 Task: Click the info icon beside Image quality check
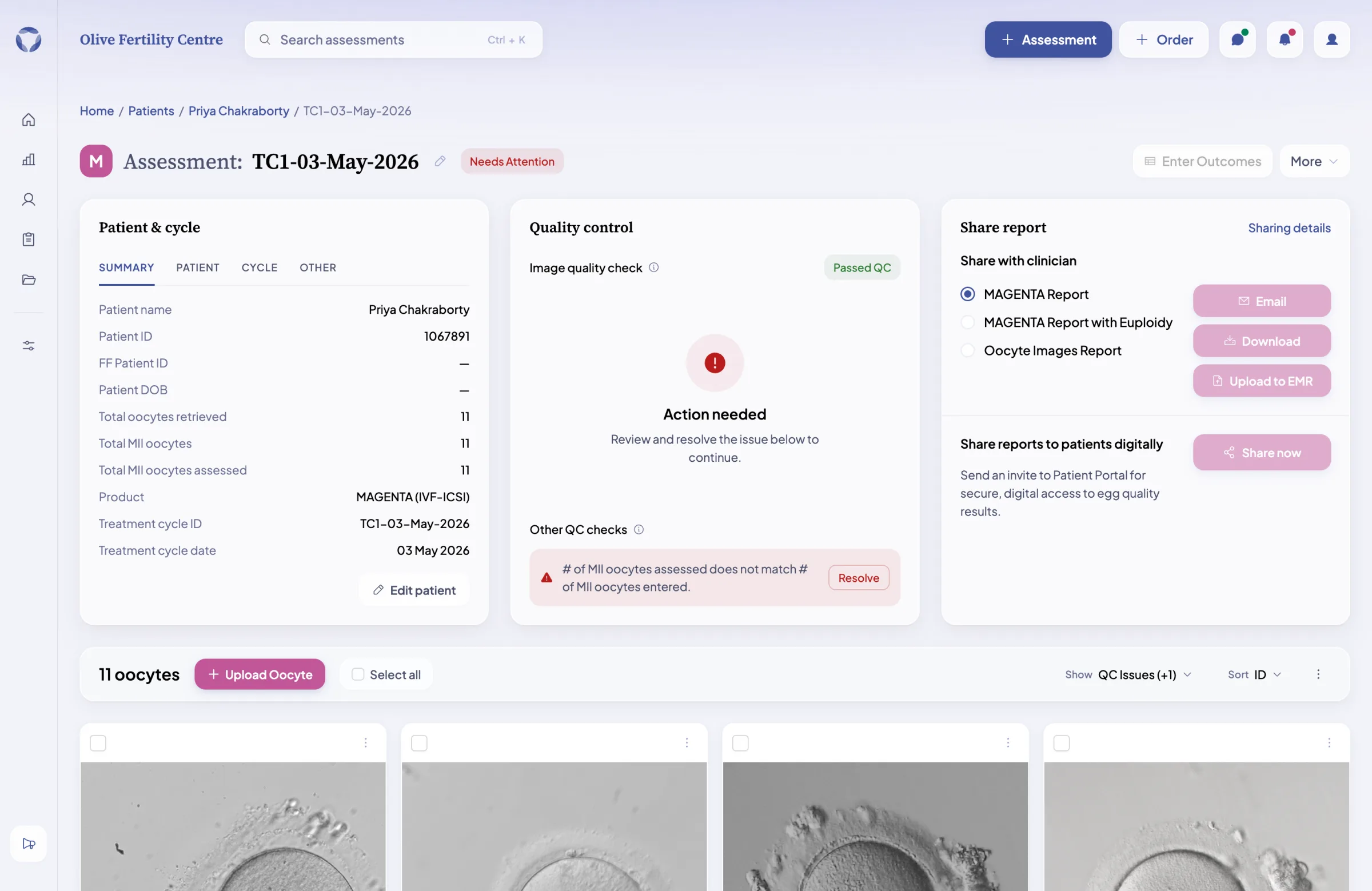[653, 267]
